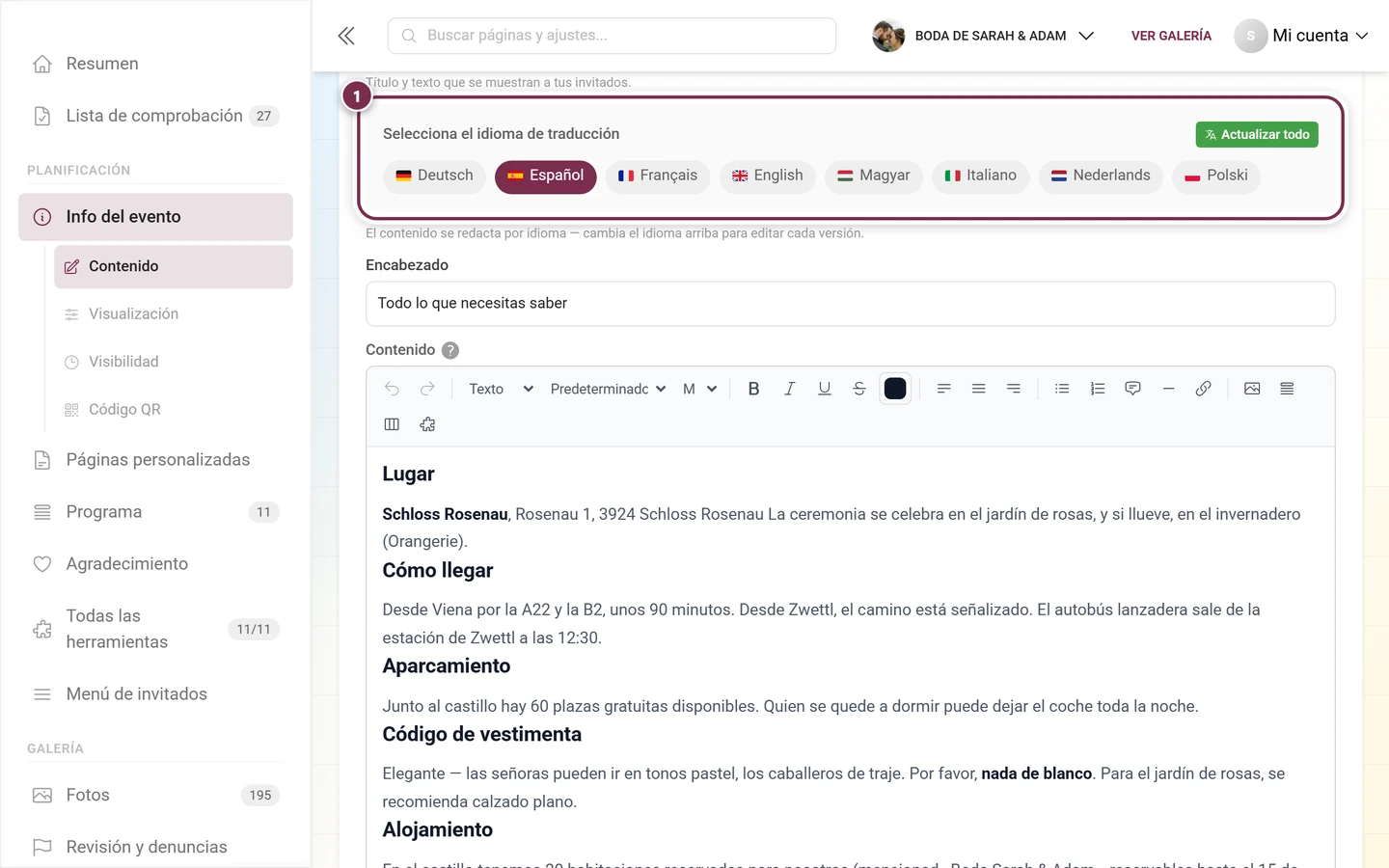Open the Ver galería link
The width and height of the screenshot is (1389, 868).
pyautogui.click(x=1171, y=36)
